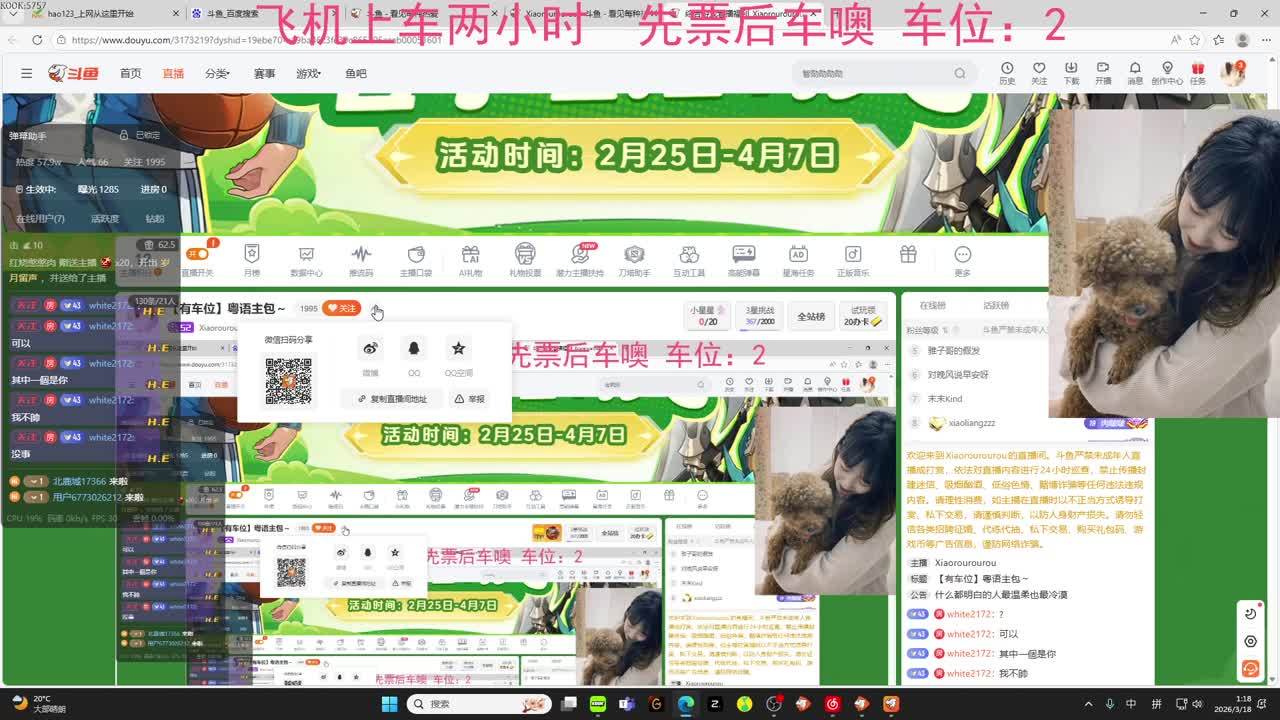Toggle the 已锁定 lock in 弹幕助手
The width and height of the screenshot is (1280, 720).
pos(140,135)
